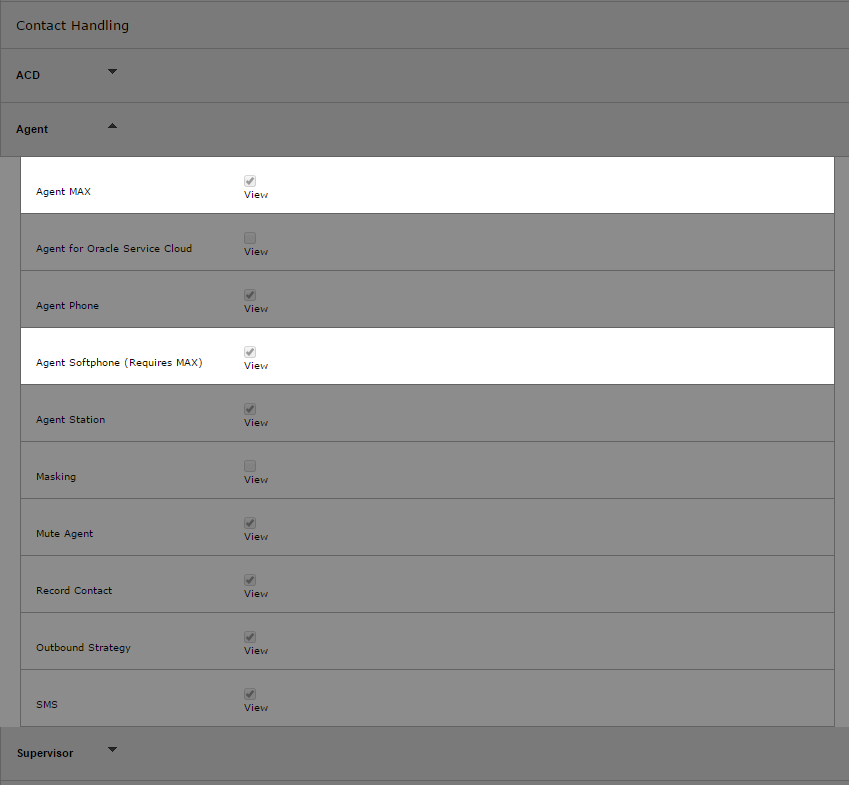
Task: Toggle the Agent Phone View checkbox
Action: pos(250,295)
